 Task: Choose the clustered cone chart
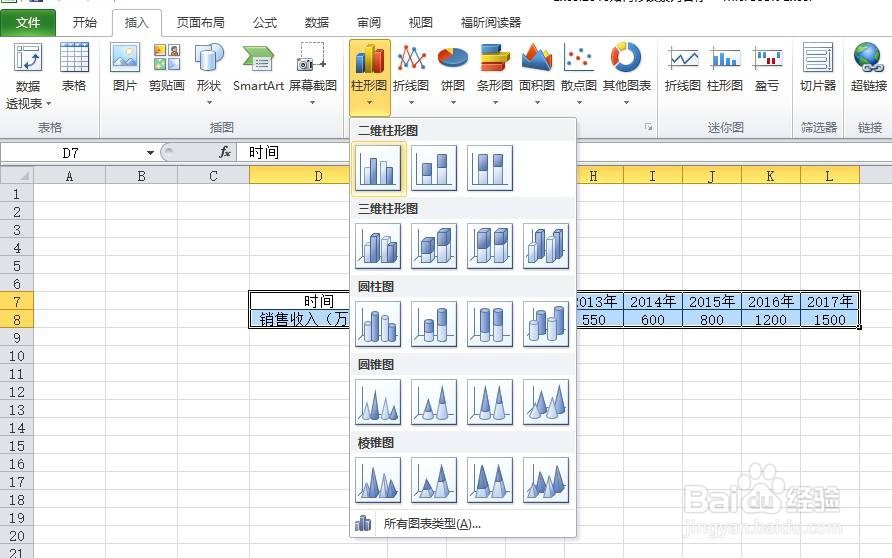pos(378,402)
